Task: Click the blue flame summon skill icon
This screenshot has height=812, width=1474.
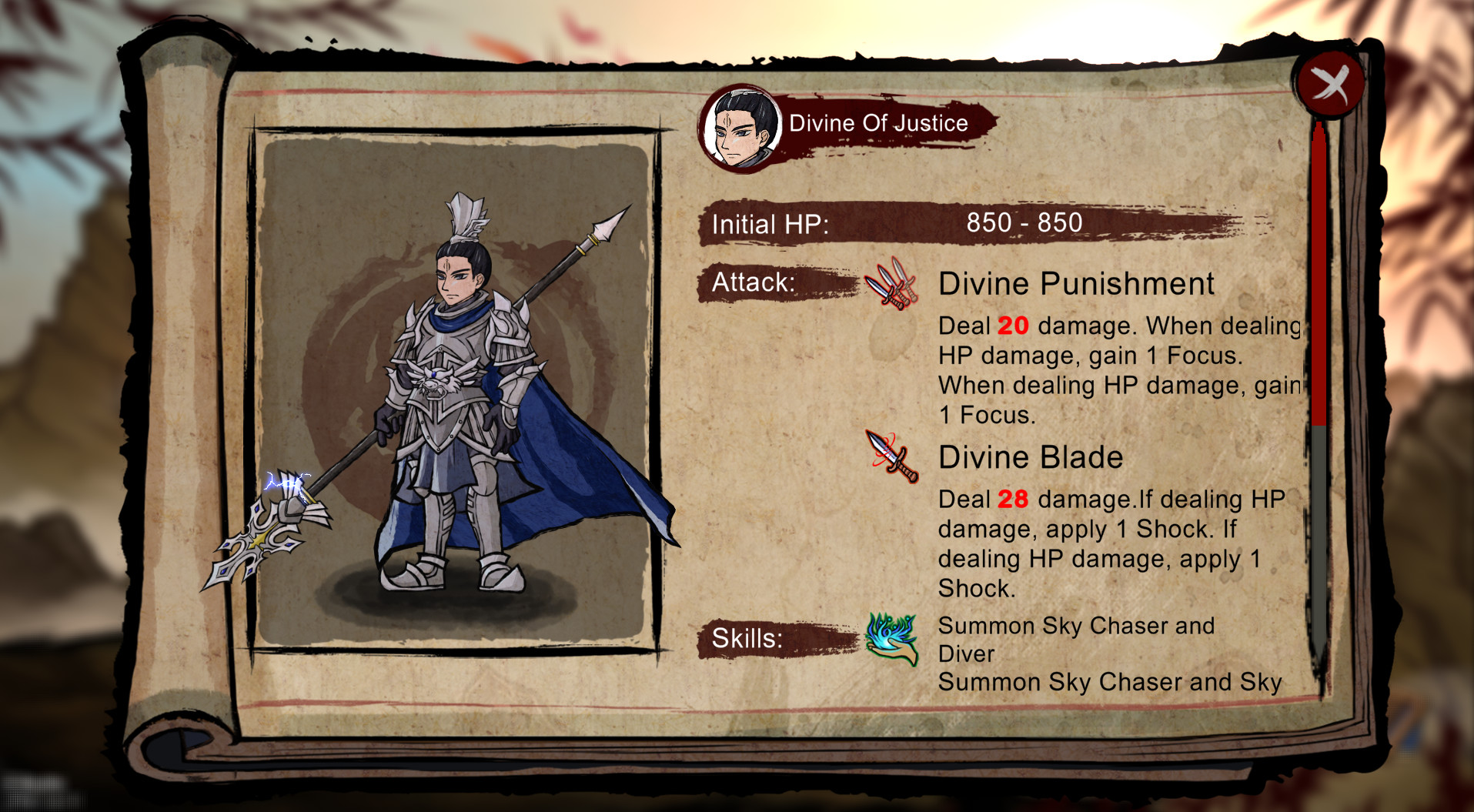Action: 891,639
